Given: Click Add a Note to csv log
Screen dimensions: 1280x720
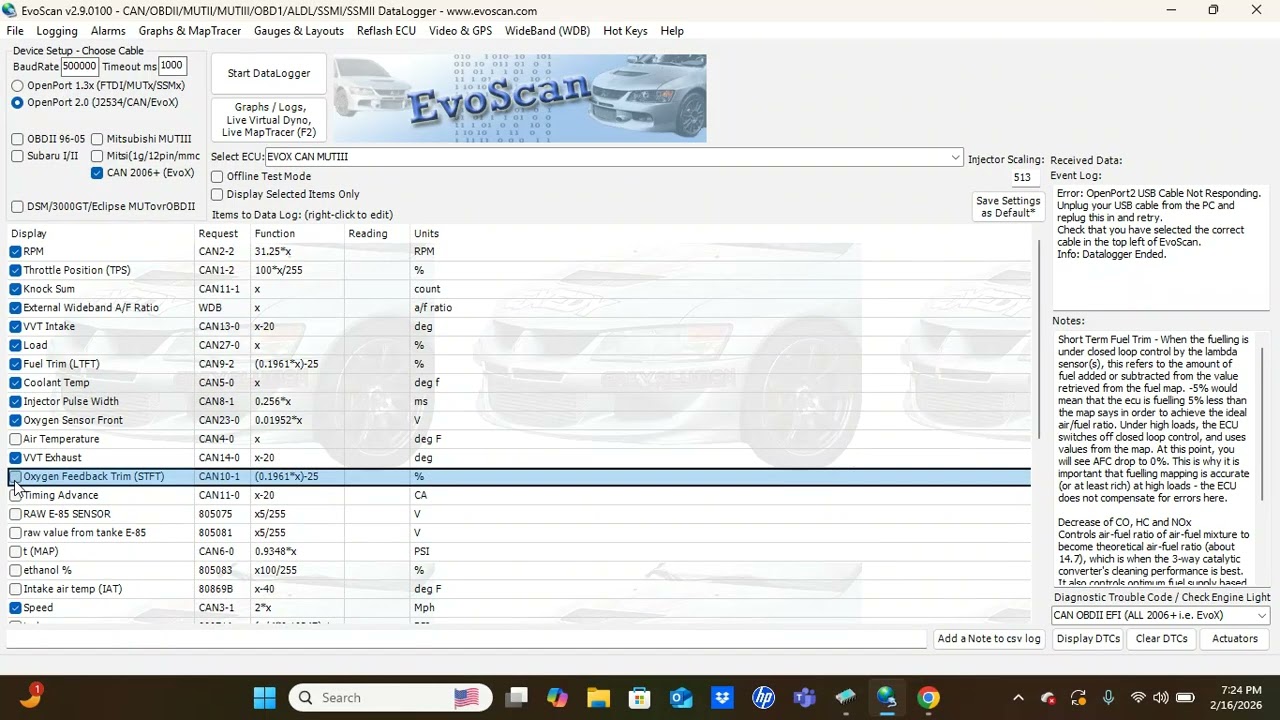Looking at the screenshot, I should tap(989, 639).
